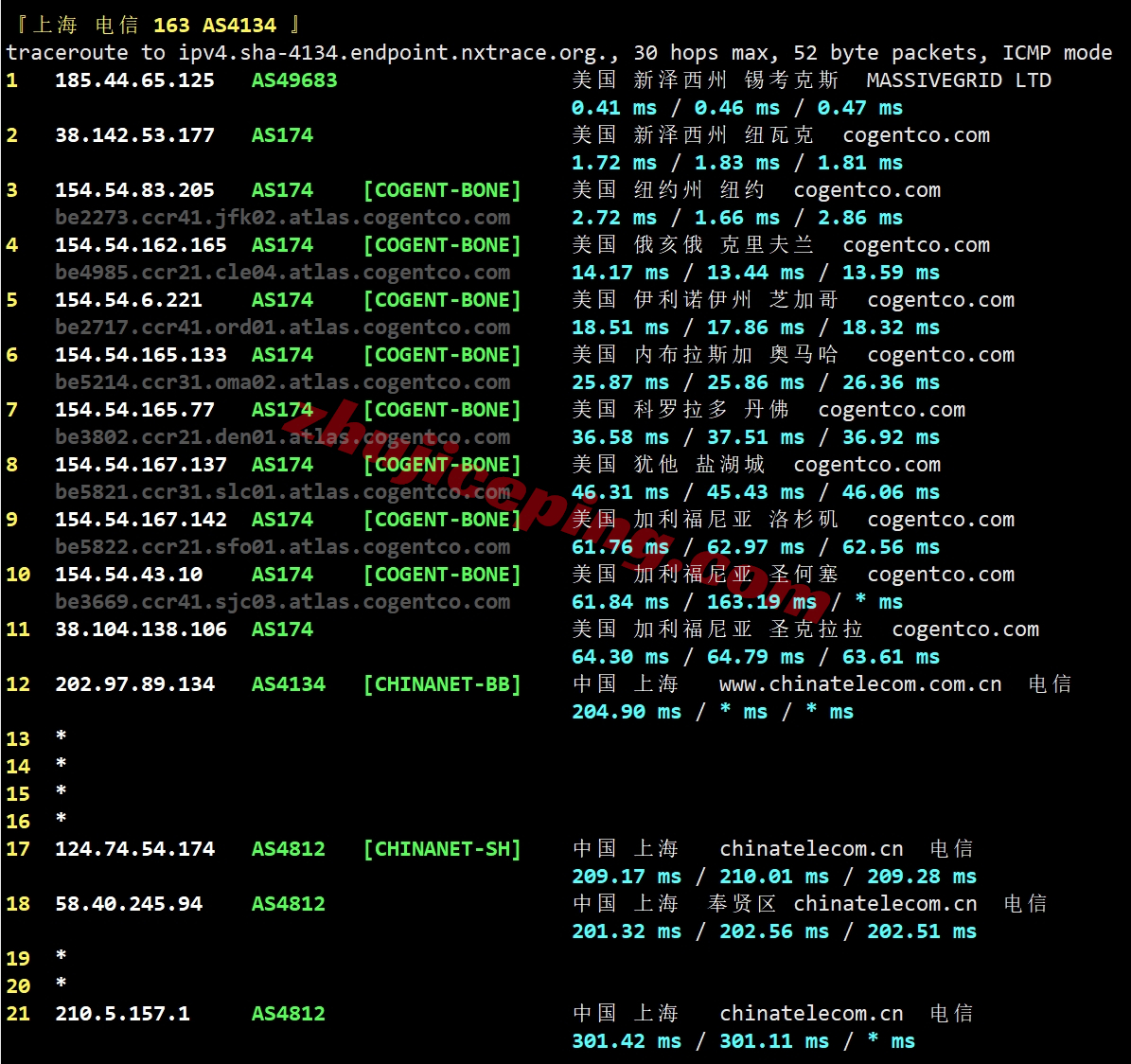Click hostname be5822.ccr21.sfo01.atlas.cogentco.com
1131x1064 pixels.
(283, 546)
